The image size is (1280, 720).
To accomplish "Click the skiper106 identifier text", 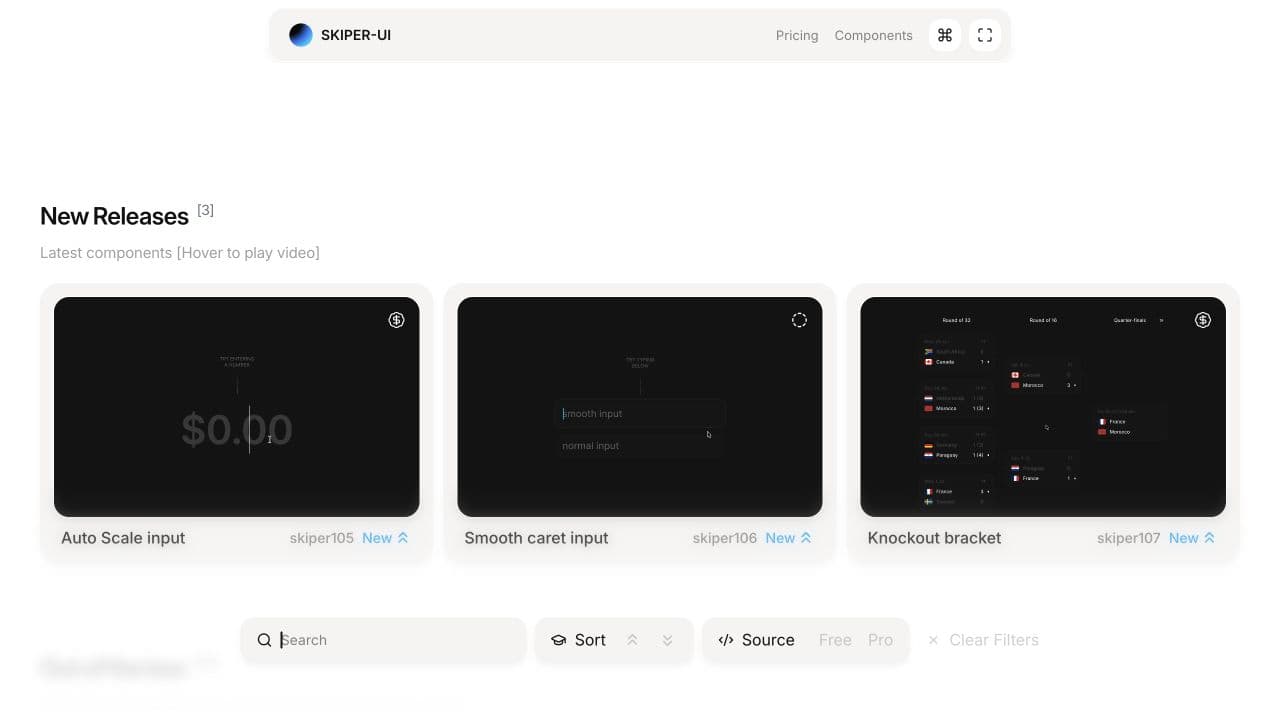I will point(725,538).
